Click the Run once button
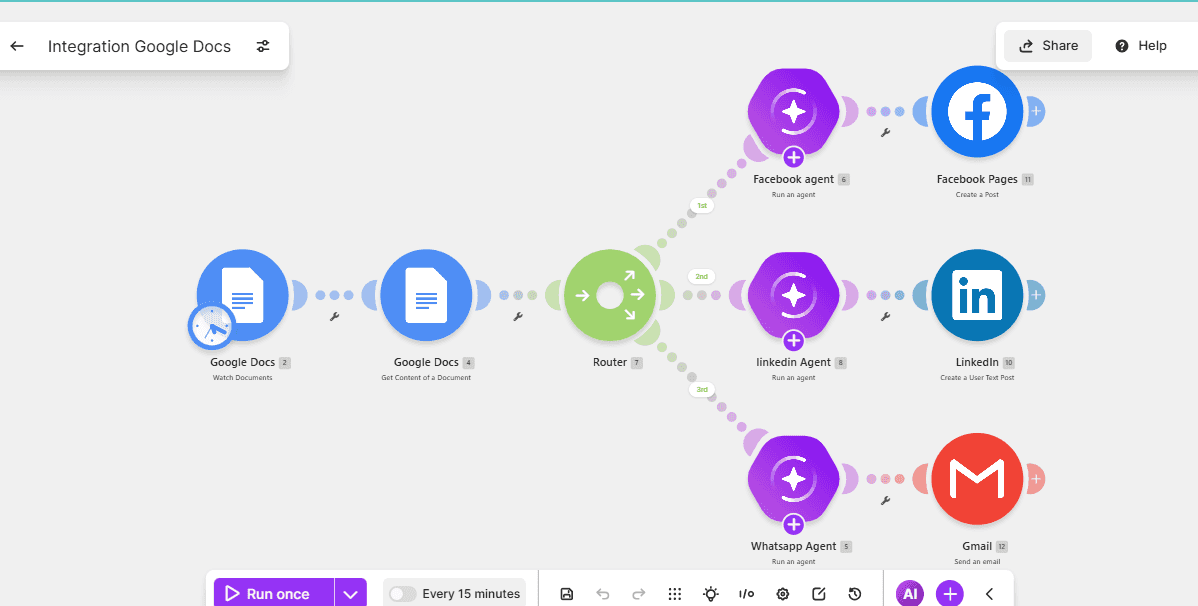This screenshot has height=606, width=1198. (274, 594)
